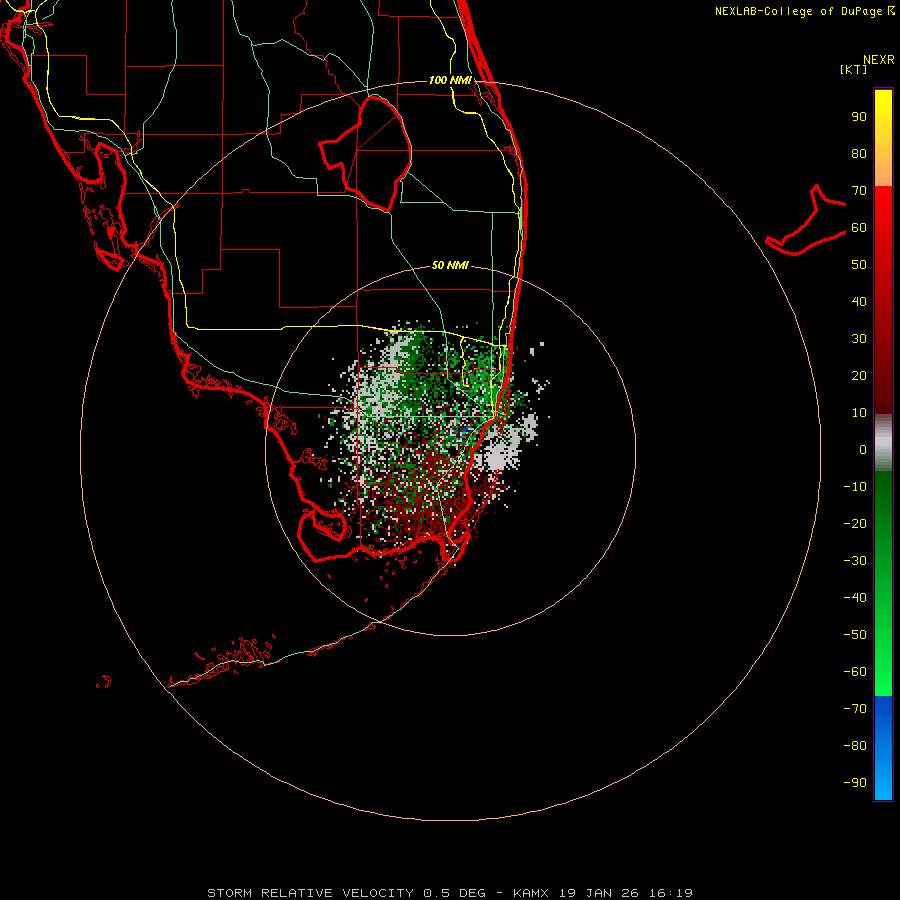This screenshot has height=900, width=900.
Task: Click the -50 value on the velocity scale
Action: [x=855, y=635]
